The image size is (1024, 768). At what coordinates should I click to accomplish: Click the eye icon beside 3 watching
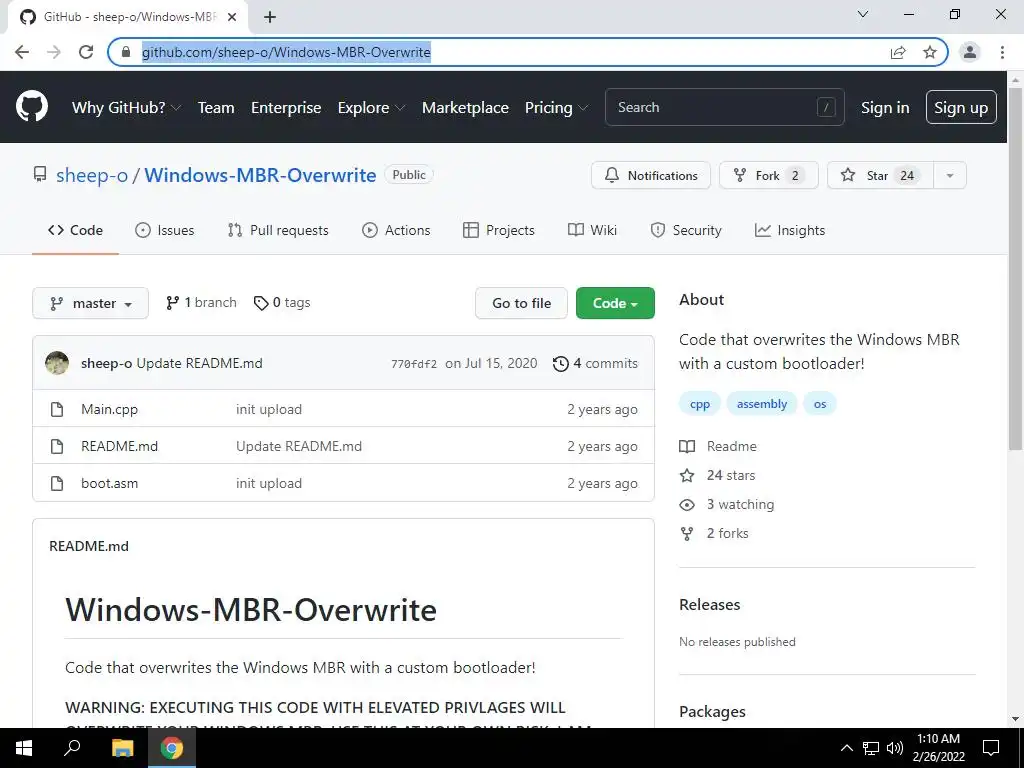point(687,505)
